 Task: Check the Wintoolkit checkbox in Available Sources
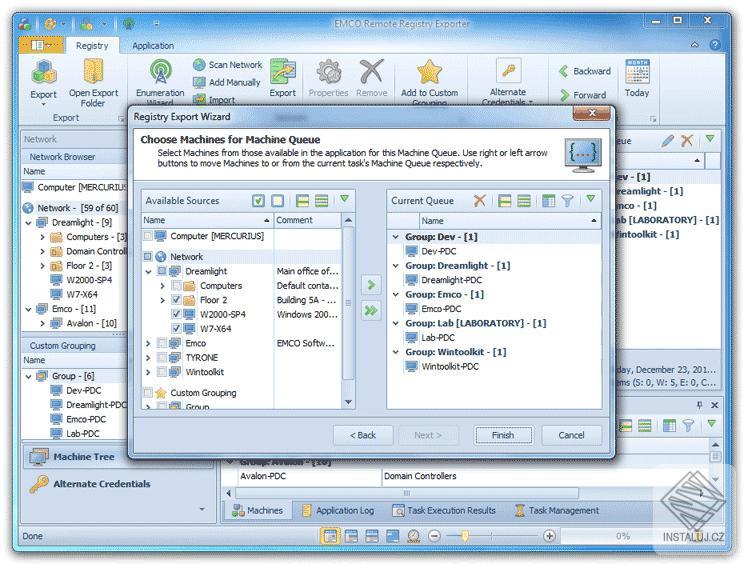pos(162,372)
